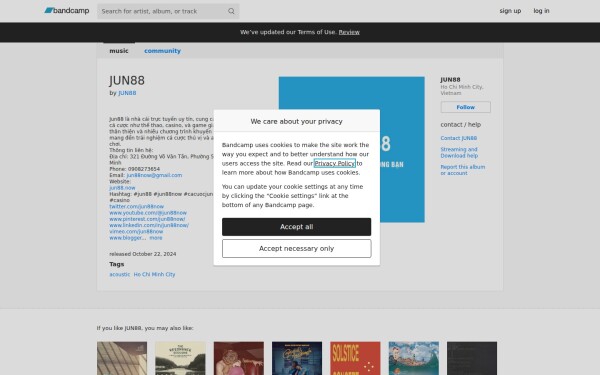
Task: Report this album or account
Action: [x=462, y=170]
